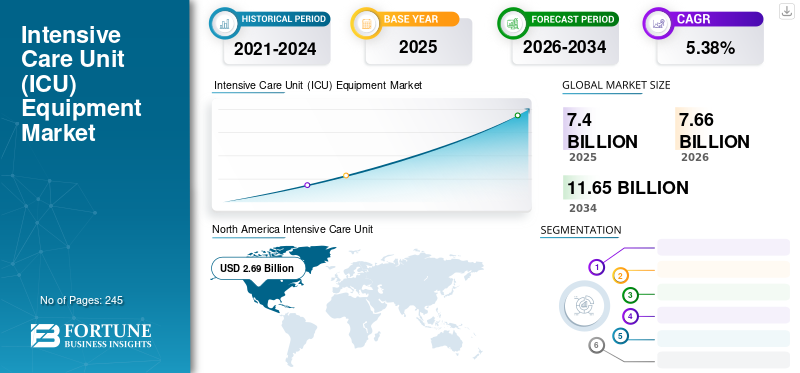This screenshot has width=800, height=373.
Task: Select segmentation number 5 blue circle
Action: point(620,336)
